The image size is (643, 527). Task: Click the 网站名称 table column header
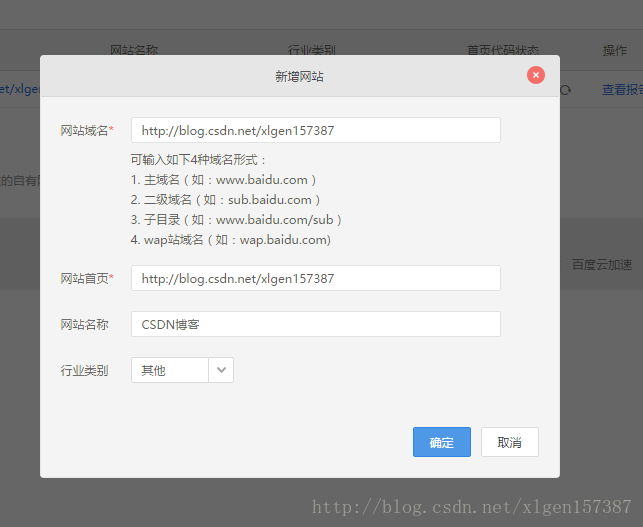click(x=134, y=50)
